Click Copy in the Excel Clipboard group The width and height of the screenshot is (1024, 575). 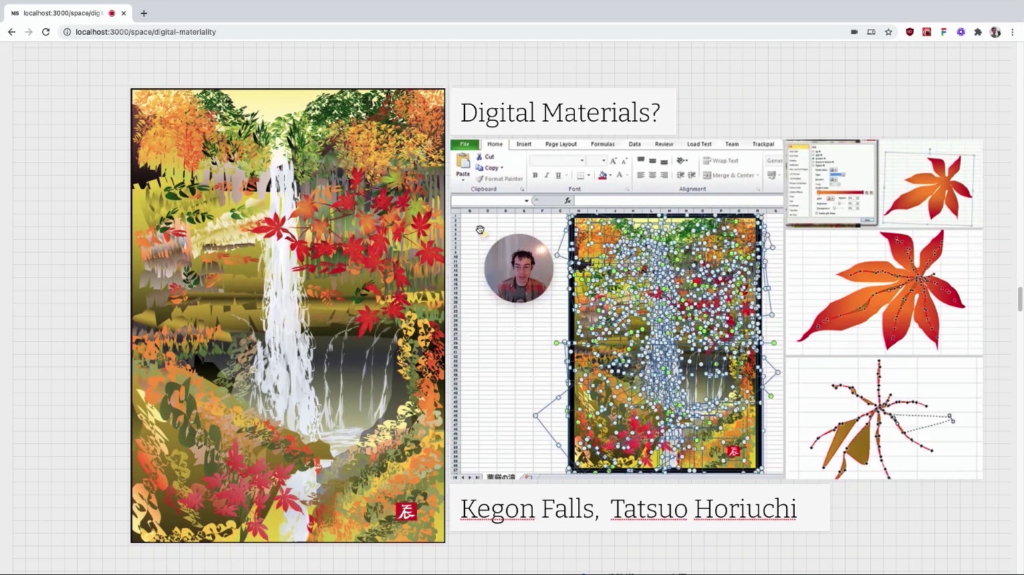click(489, 168)
